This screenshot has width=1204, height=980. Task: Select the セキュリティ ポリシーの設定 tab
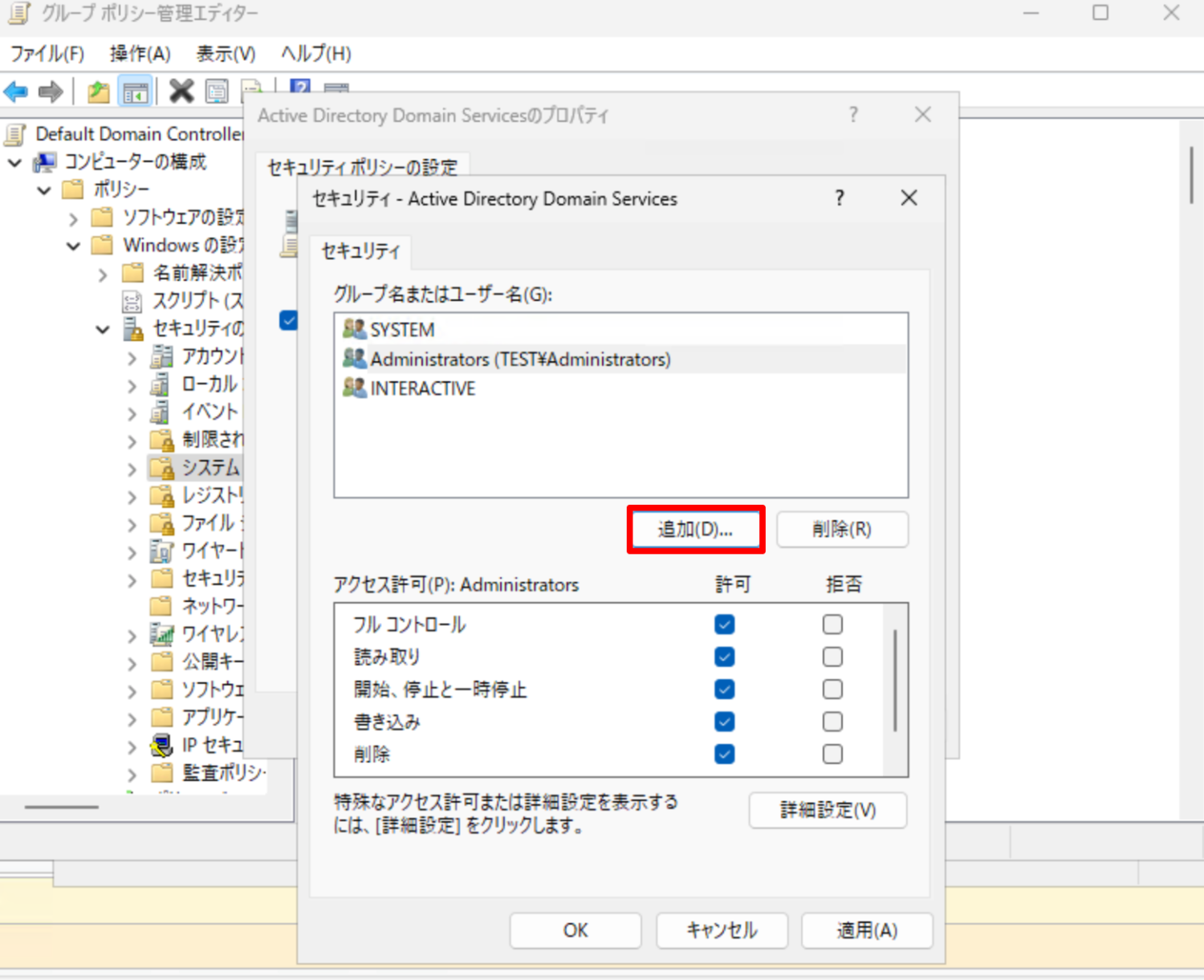tap(362, 167)
